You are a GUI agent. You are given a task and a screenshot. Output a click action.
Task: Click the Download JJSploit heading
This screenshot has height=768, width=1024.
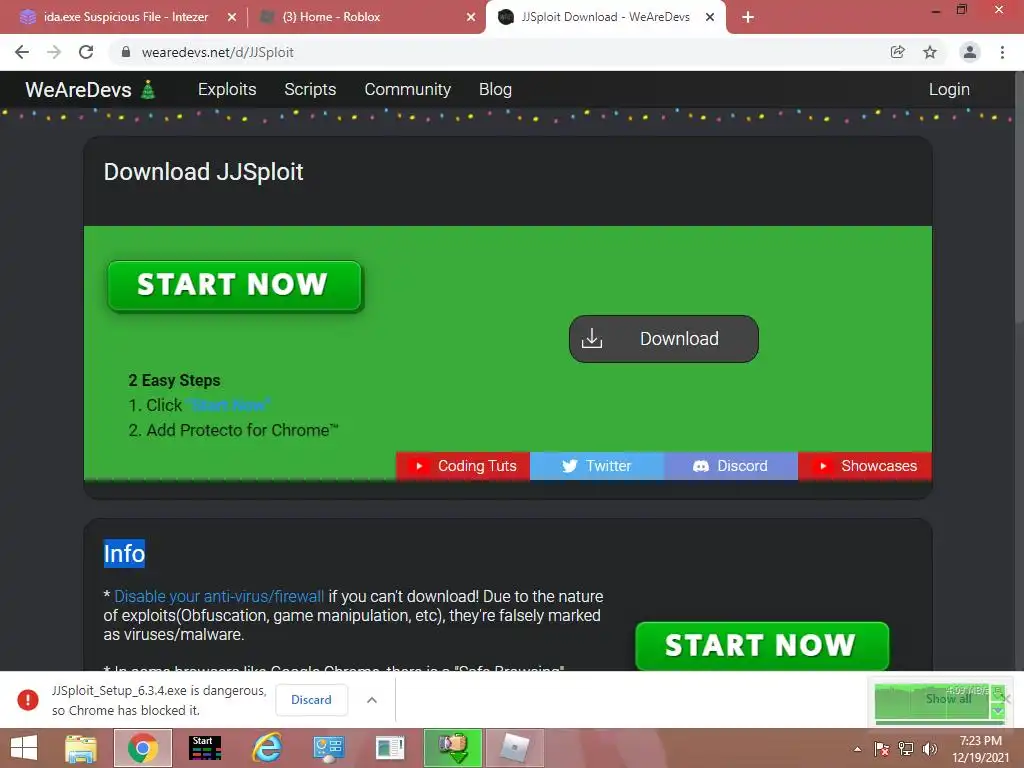(x=203, y=172)
